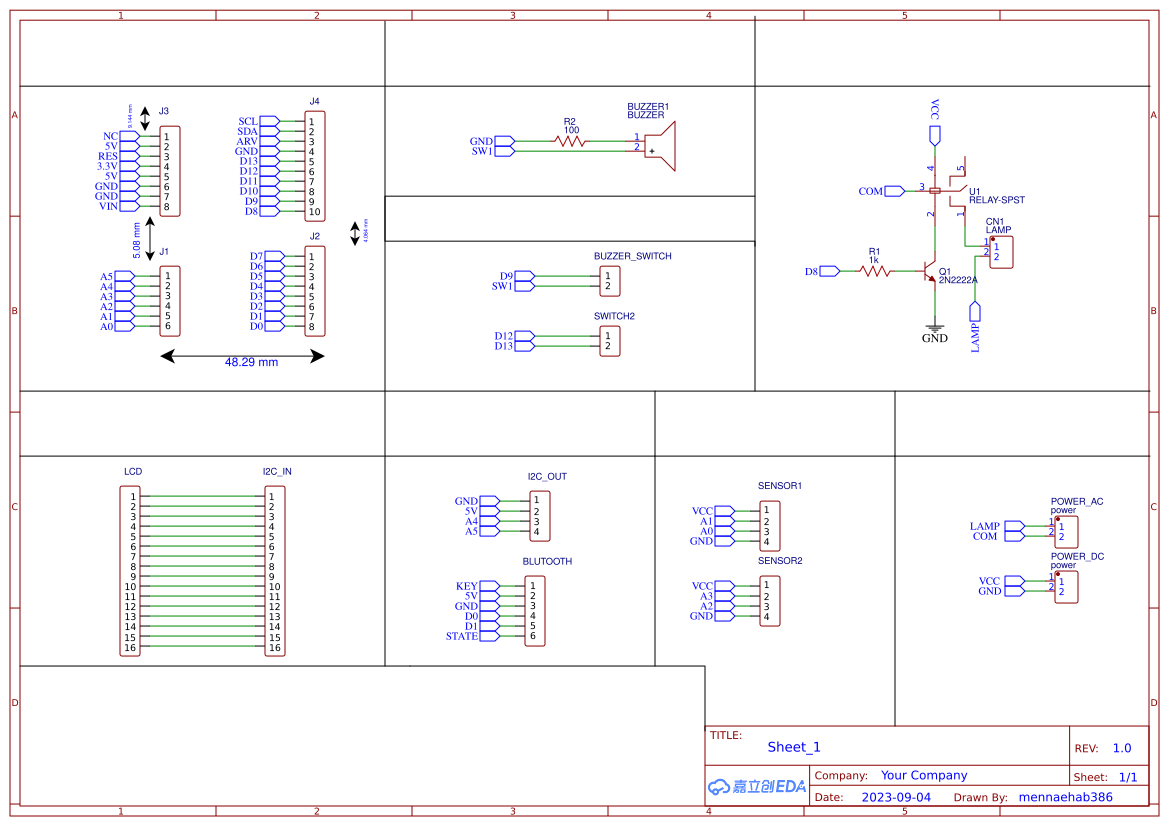Screen dimensions: 1169x826
Task: Click the R1 1k resistor symbol
Action: click(x=874, y=271)
